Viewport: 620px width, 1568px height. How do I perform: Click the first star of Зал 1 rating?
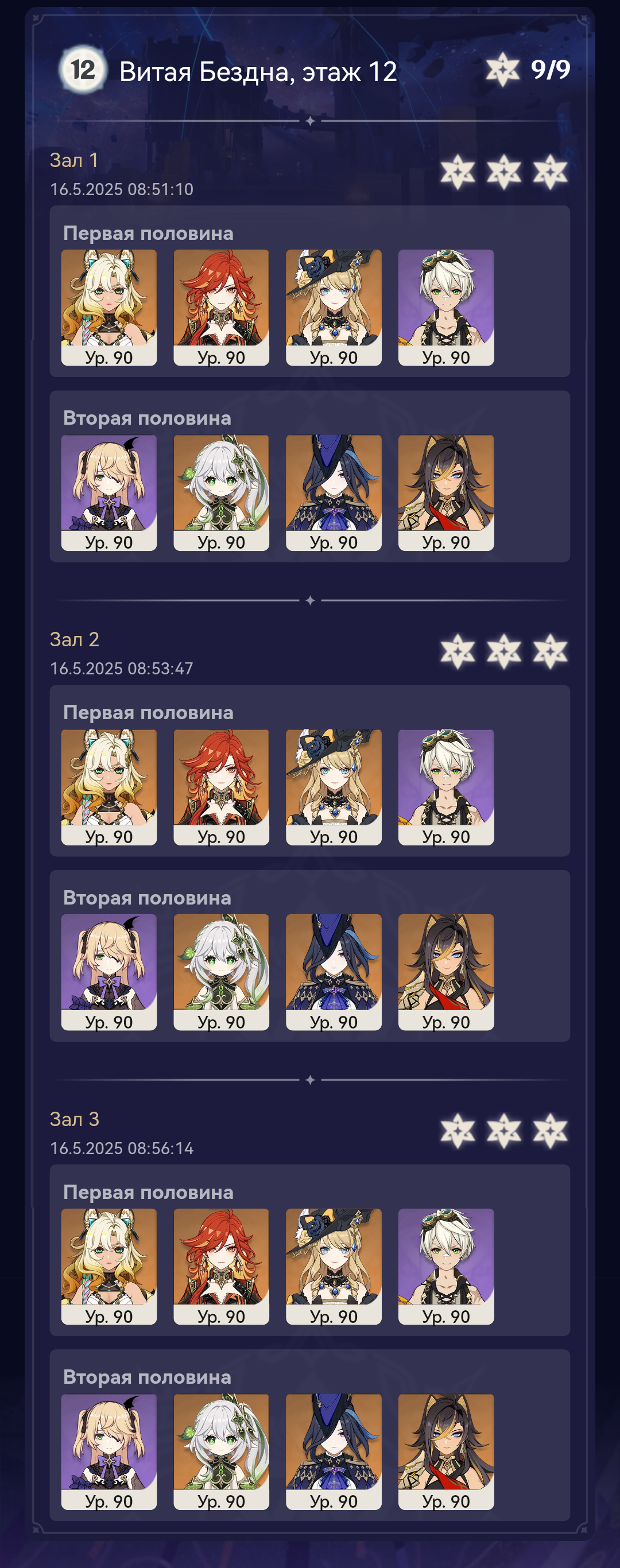click(458, 172)
